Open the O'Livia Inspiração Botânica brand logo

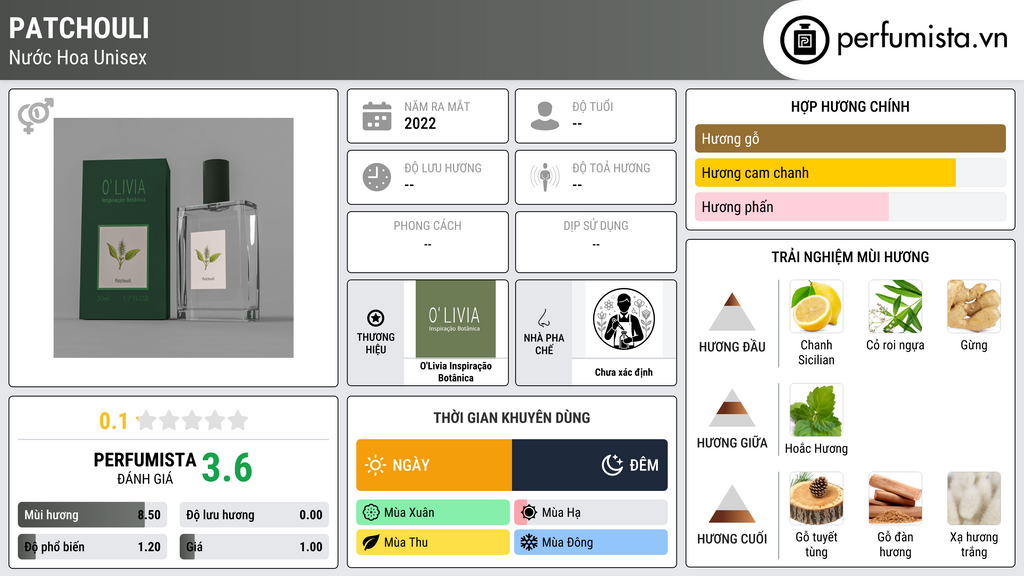point(456,319)
